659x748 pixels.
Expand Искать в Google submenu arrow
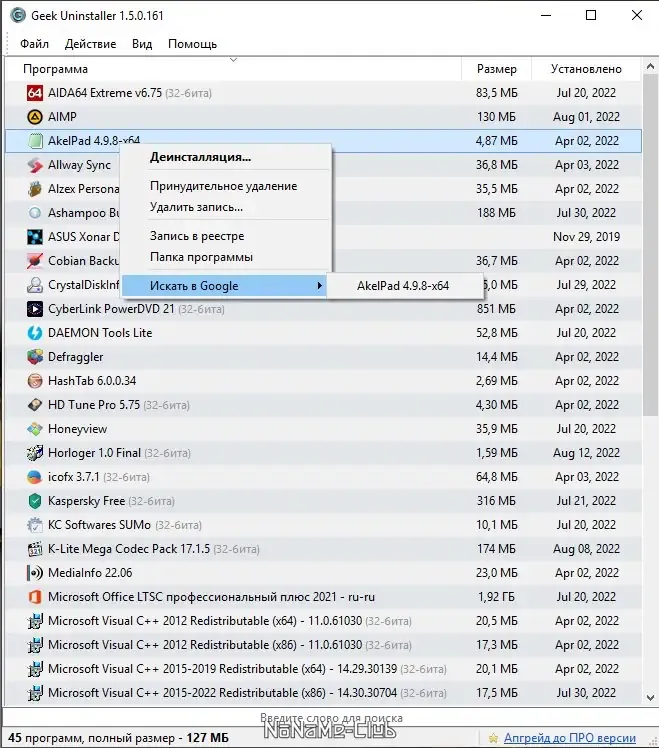[x=319, y=286]
